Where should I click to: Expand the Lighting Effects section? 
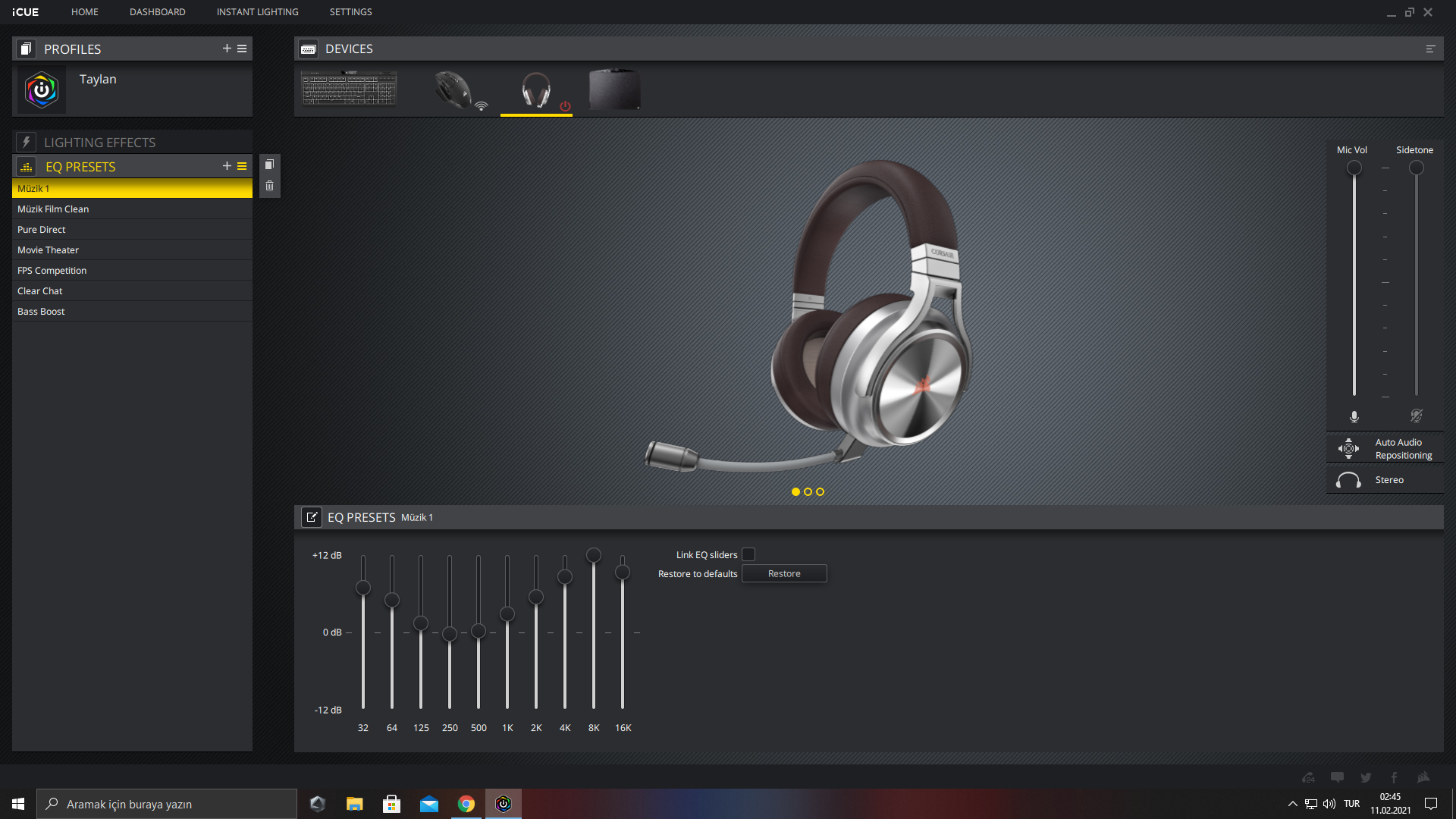99,143
